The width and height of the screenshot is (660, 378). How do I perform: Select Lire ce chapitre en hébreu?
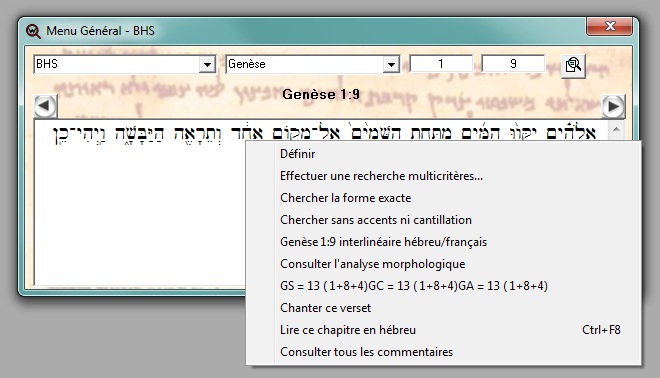point(444,330)
